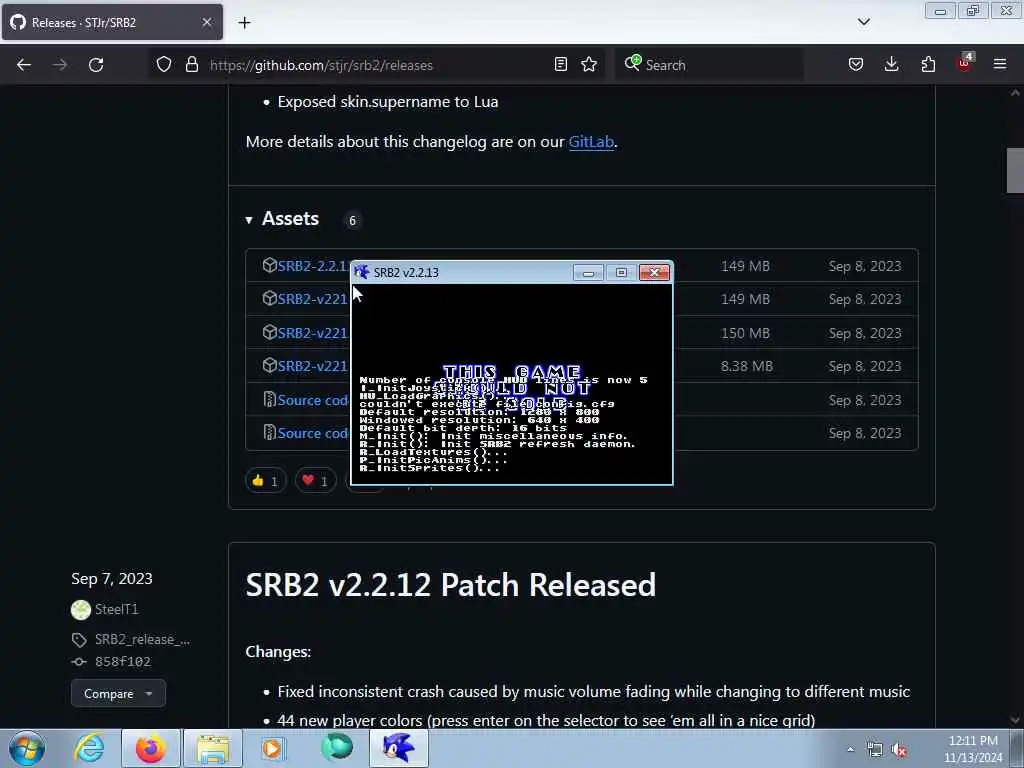Open the SRB2_release_ tag link

(x=142, y=639)
